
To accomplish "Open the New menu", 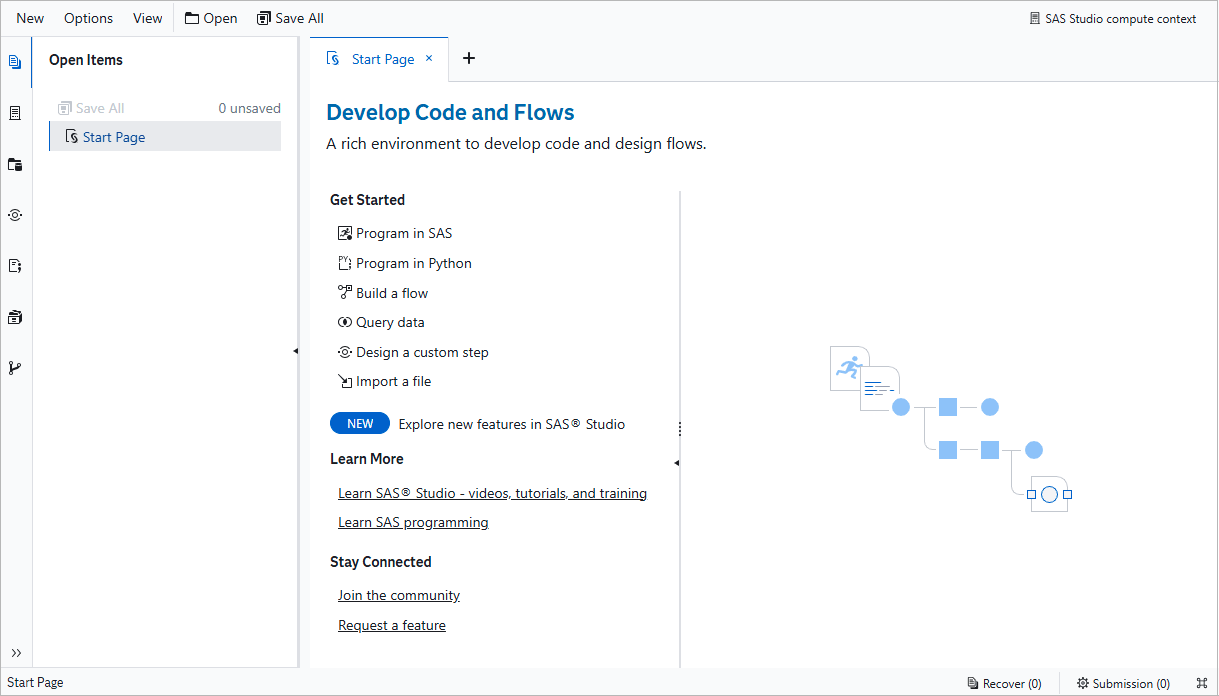I will (x=30, y=18).
